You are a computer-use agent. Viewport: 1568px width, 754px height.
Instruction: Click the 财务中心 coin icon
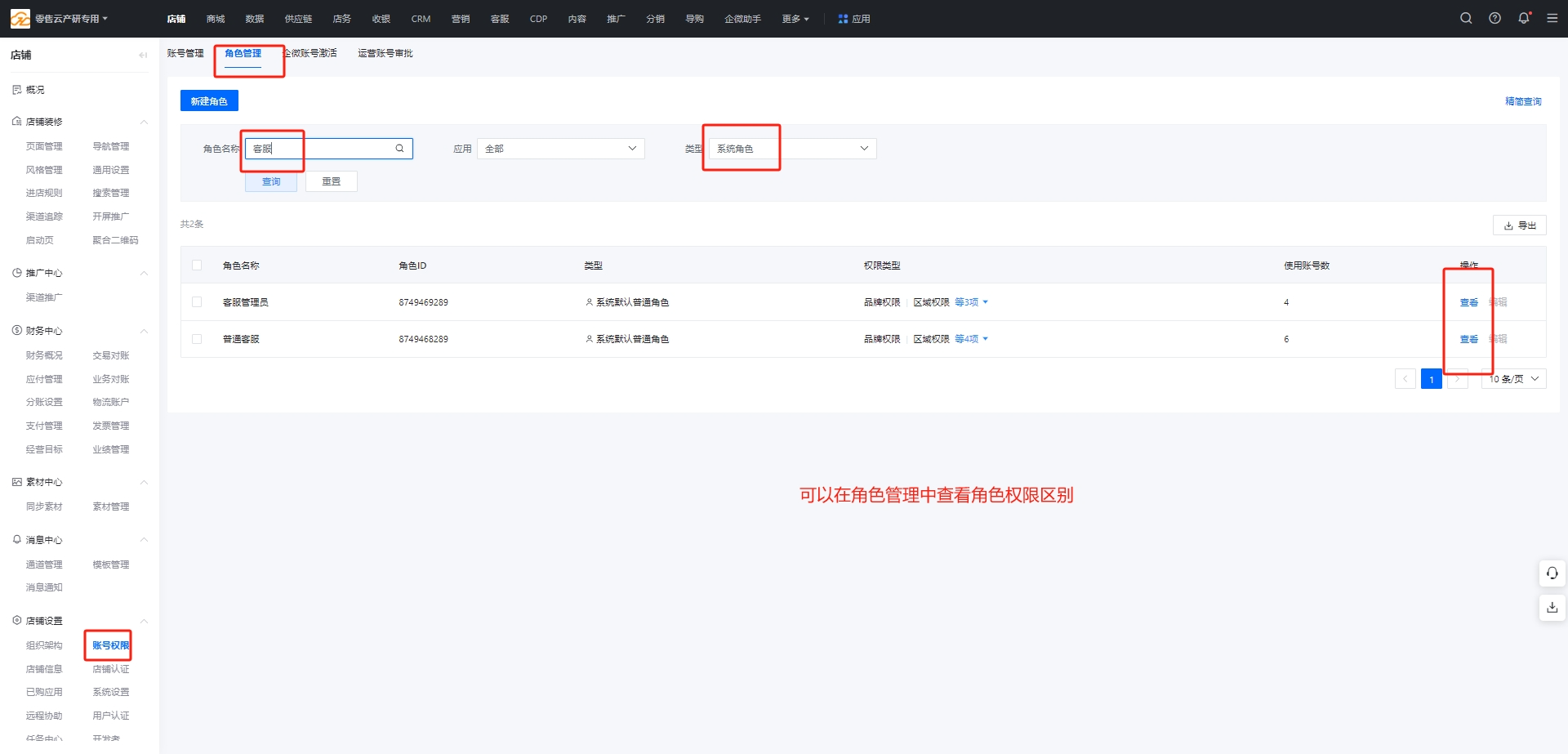click(x=16, y=331)
